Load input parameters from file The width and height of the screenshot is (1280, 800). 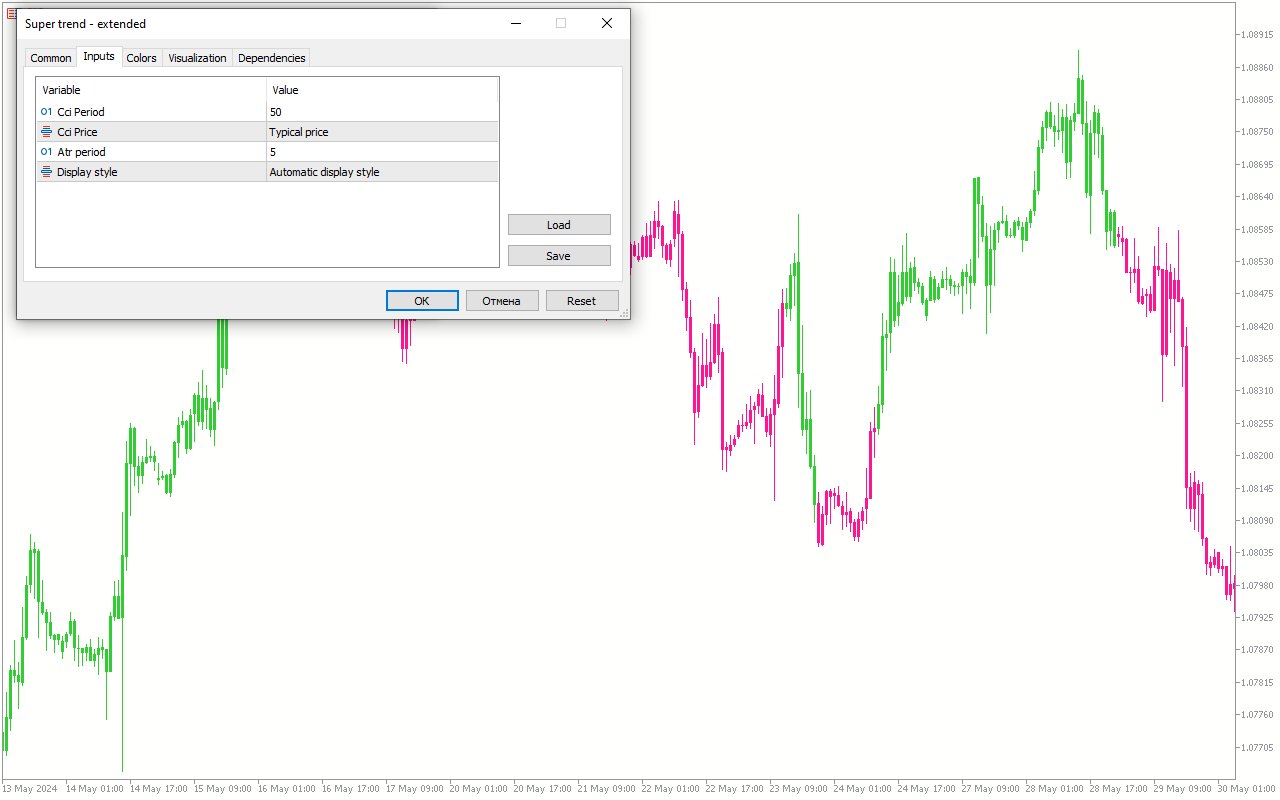(x=559, y=225)
